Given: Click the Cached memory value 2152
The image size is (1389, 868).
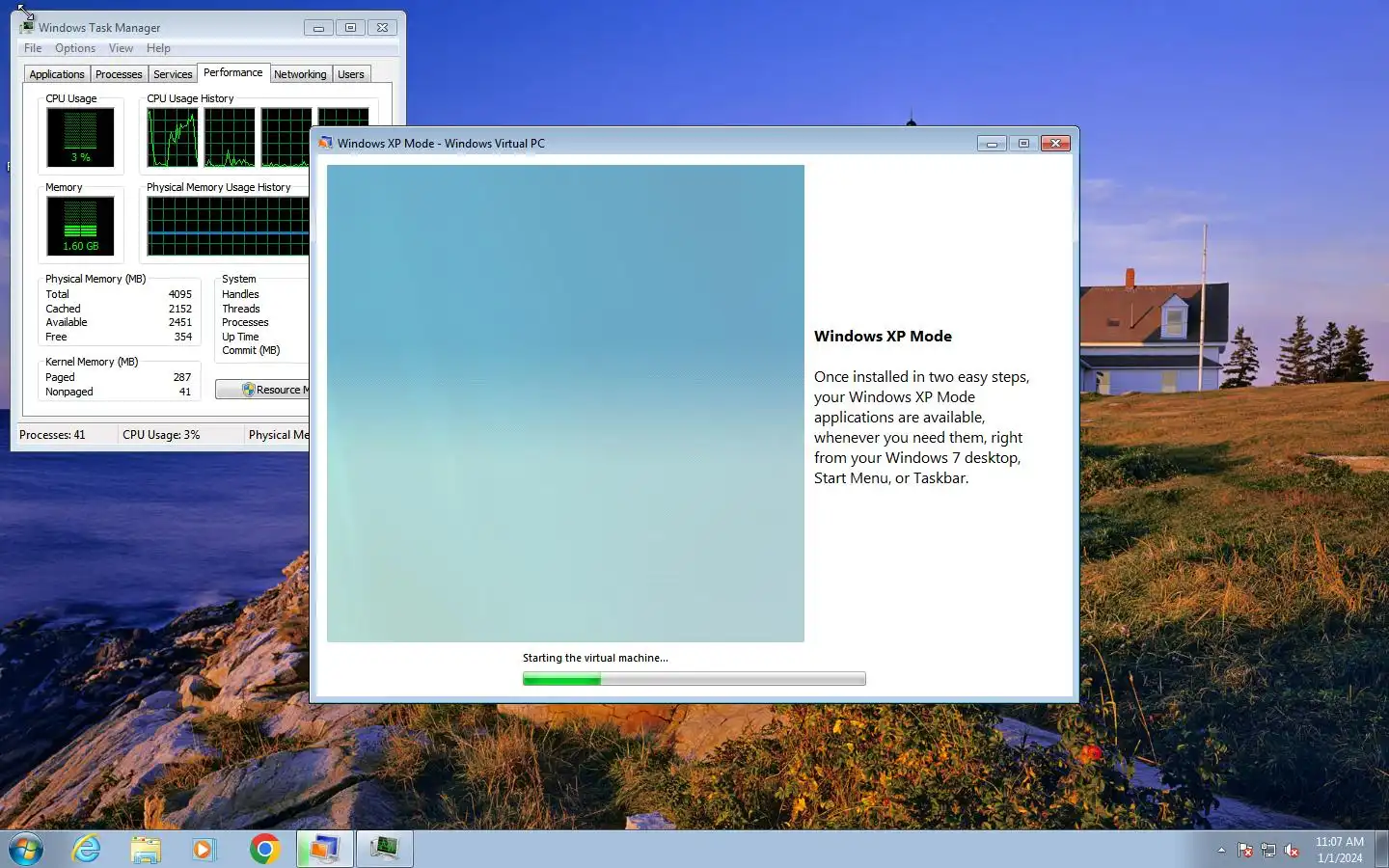Looking at the screenshot, I should click(x=180, y=309).
